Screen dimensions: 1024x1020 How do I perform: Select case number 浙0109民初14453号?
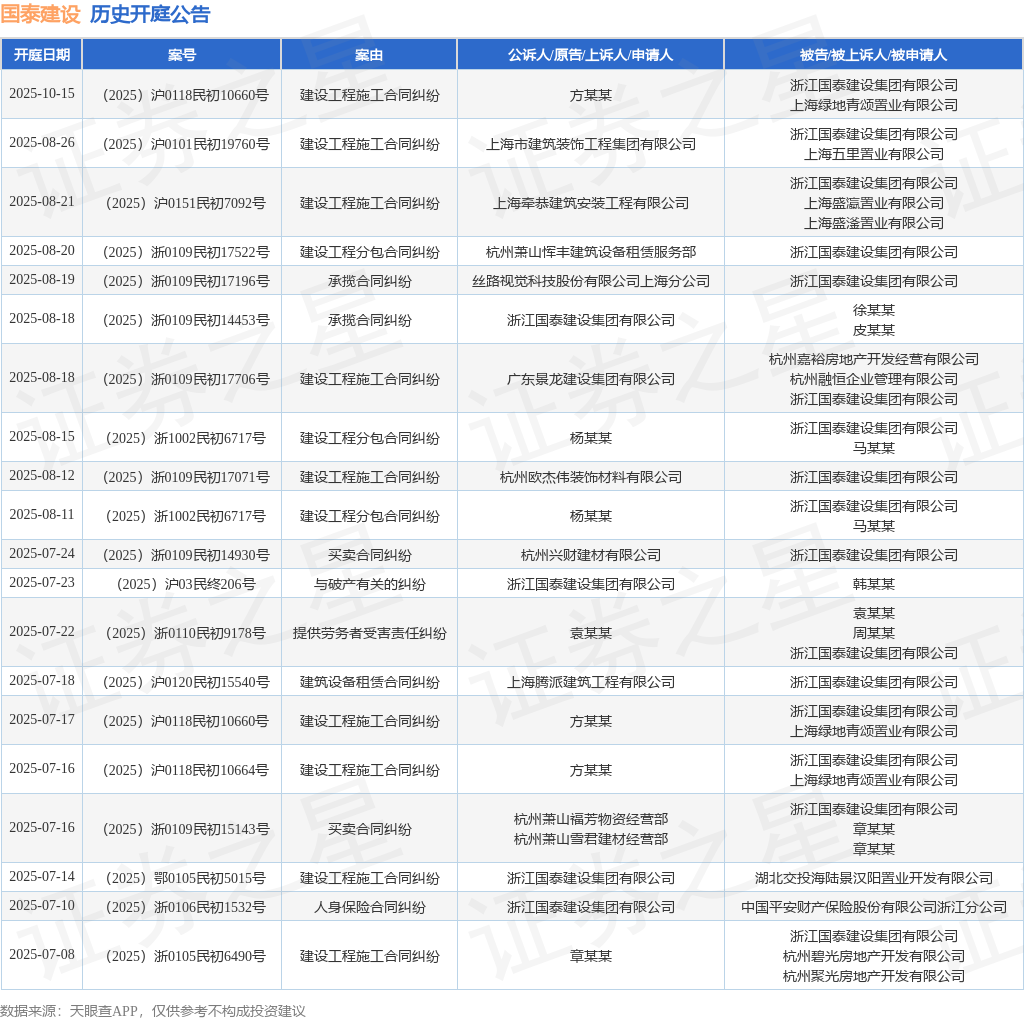pyautogui.click(x=186, y=320)
